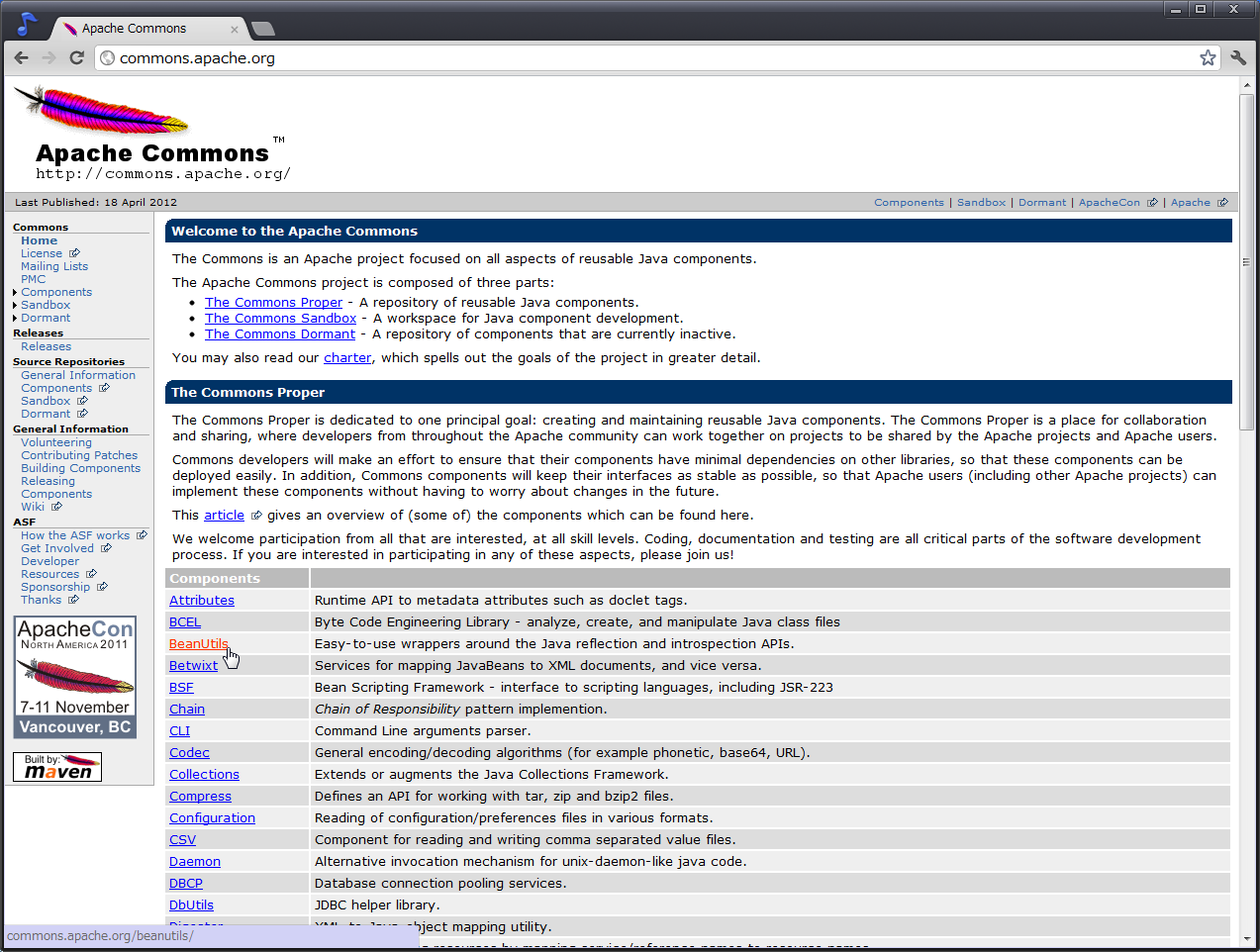Open PMC in sidebar

point(33,279)
